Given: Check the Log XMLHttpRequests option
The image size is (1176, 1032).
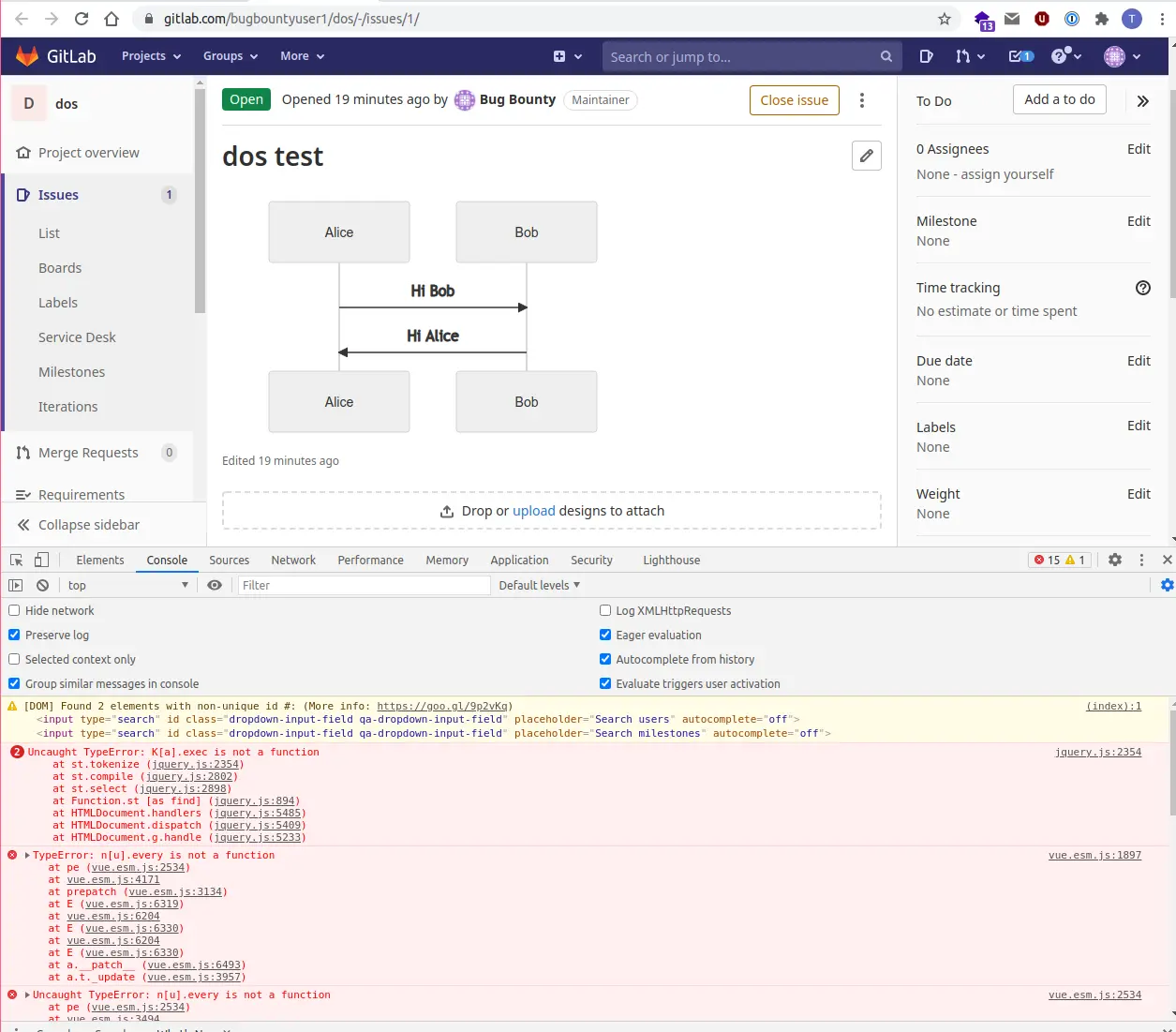Looking at the screenshot, I should tap(605, 610).
